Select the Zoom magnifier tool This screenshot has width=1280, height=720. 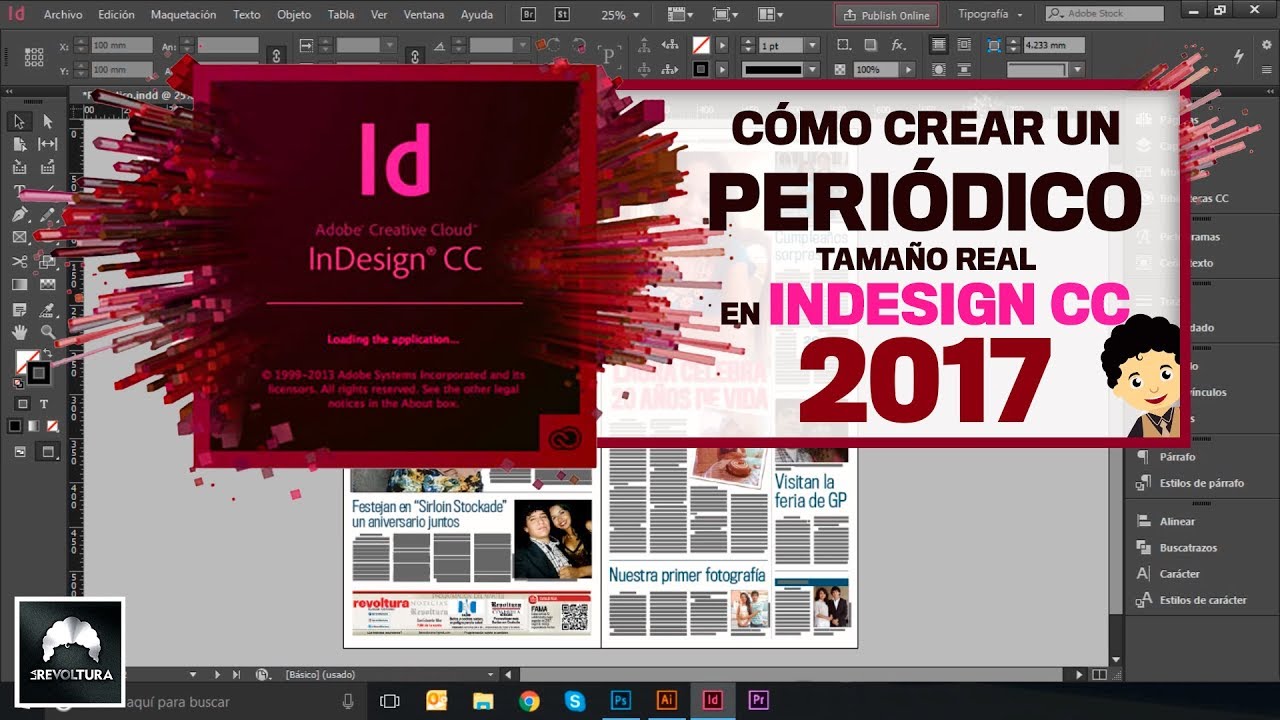tap(47, 332)
